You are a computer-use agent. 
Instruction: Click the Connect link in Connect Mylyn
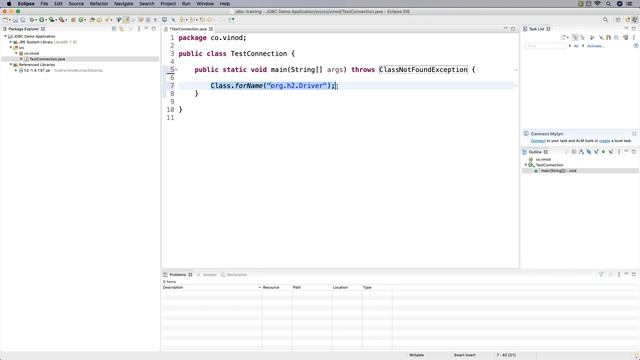coord(538,141)
